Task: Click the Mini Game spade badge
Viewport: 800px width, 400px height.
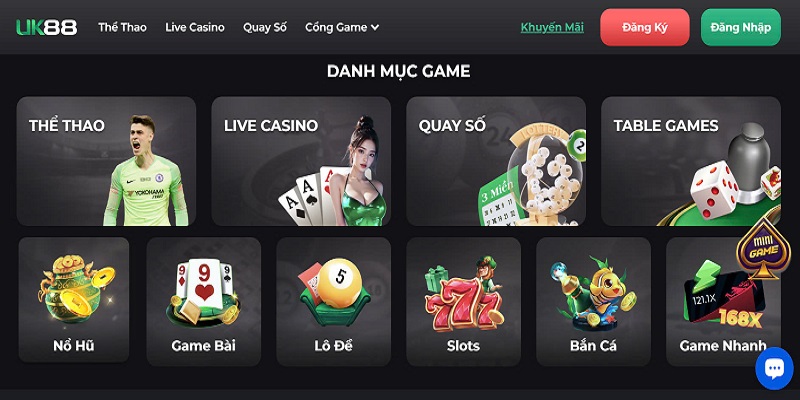Action: pos(763,247)
